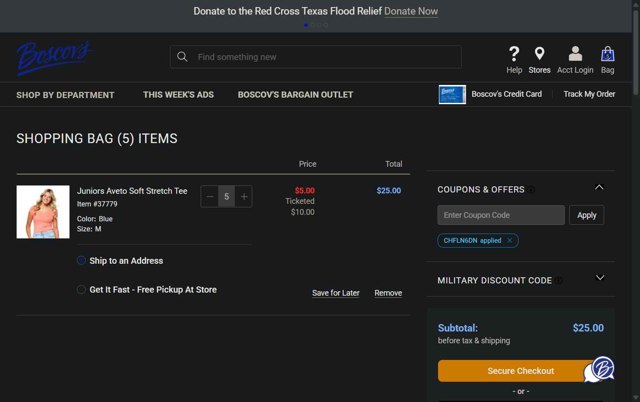
Task: Expand the Military Discount Code section
Action: [600, 278]
